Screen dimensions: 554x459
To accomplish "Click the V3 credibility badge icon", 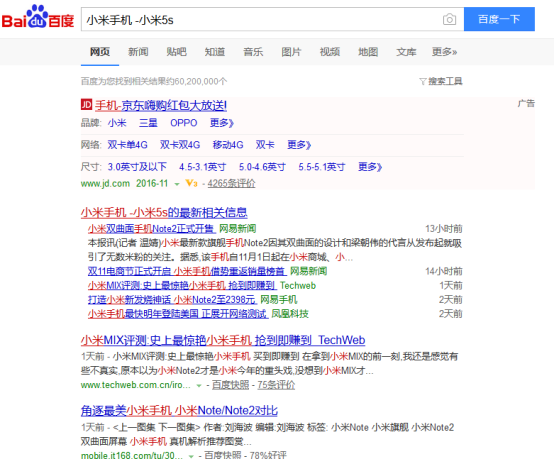I will tap(191, 183).
